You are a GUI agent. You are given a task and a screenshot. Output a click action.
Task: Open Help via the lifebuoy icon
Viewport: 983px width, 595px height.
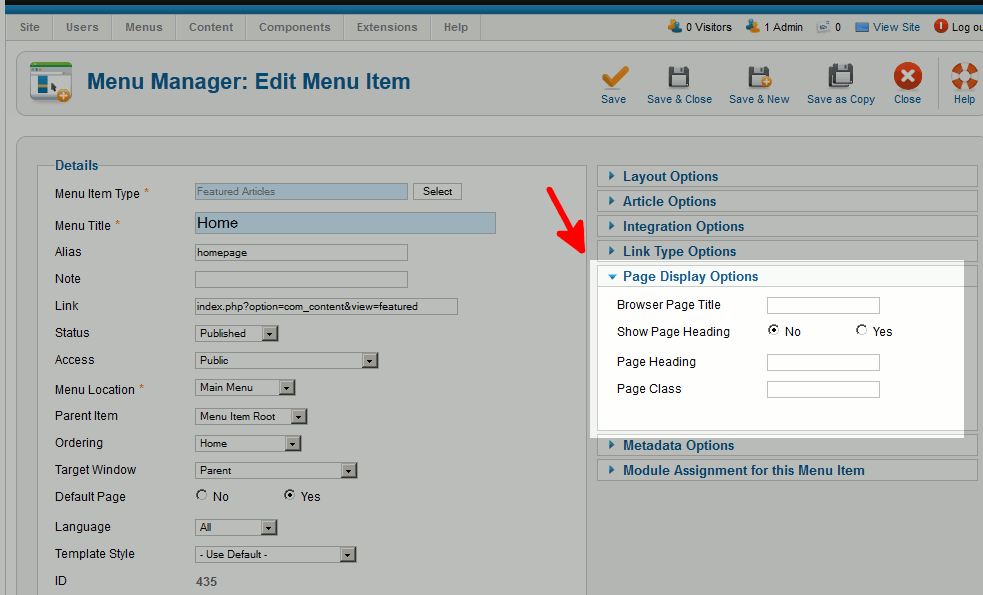(964, 77)
